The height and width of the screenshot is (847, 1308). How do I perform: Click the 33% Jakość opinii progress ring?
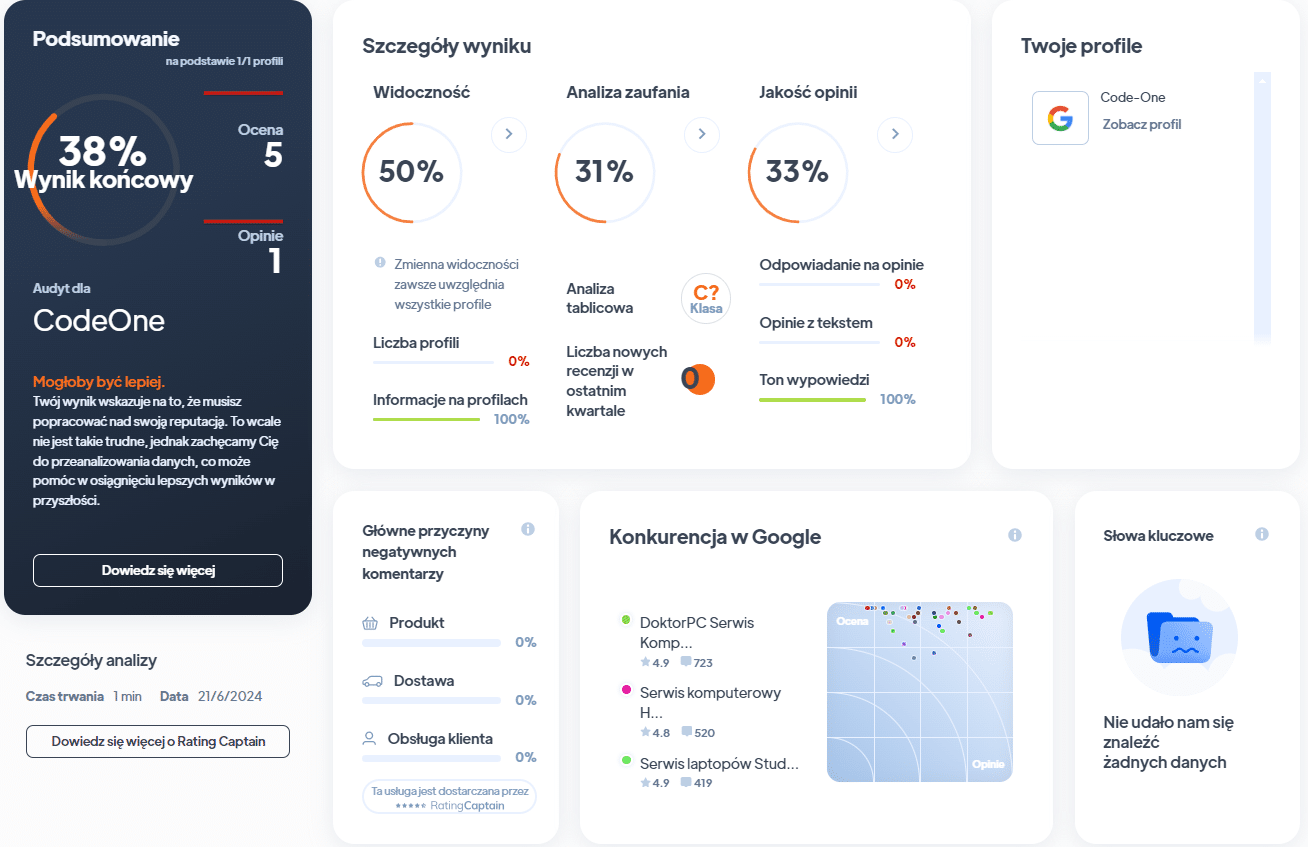pyautogui.click(x=797, y=172)
